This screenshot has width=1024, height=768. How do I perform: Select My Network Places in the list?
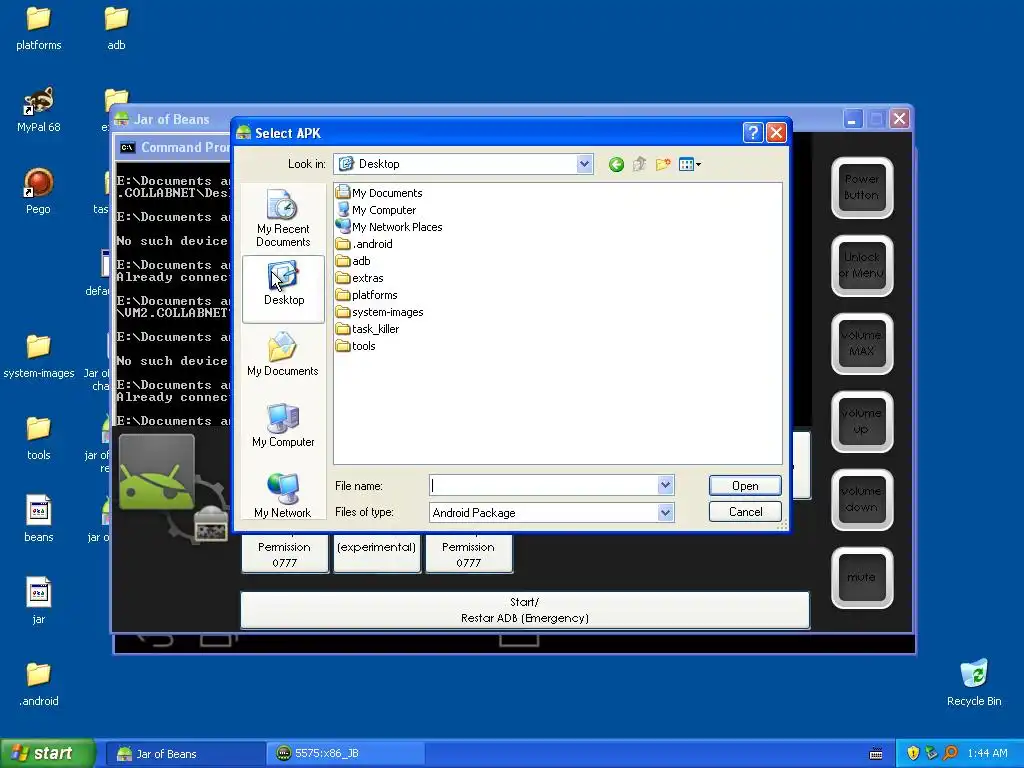(389, 227)
